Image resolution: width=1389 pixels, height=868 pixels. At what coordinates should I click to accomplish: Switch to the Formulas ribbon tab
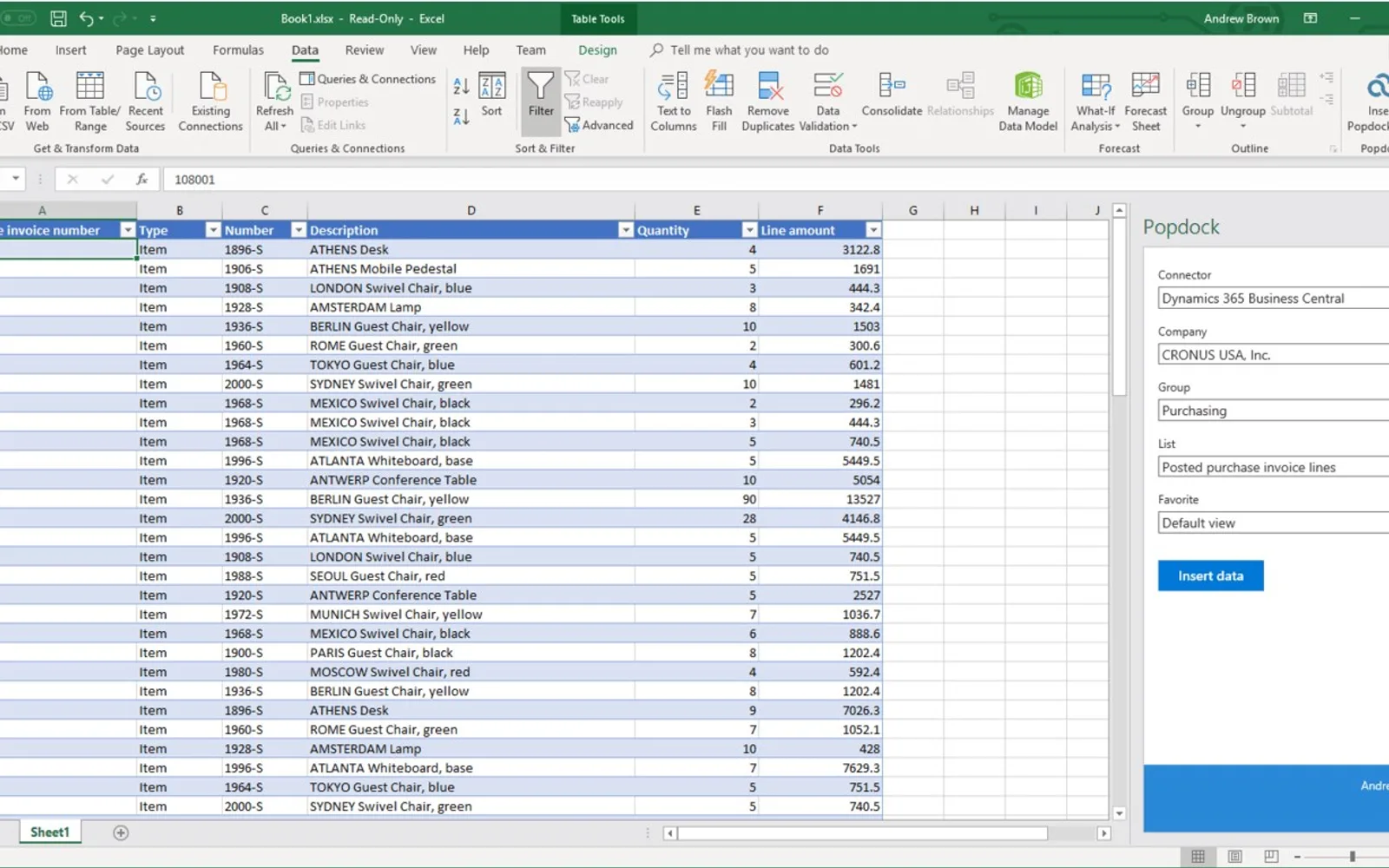click(238, 50)
